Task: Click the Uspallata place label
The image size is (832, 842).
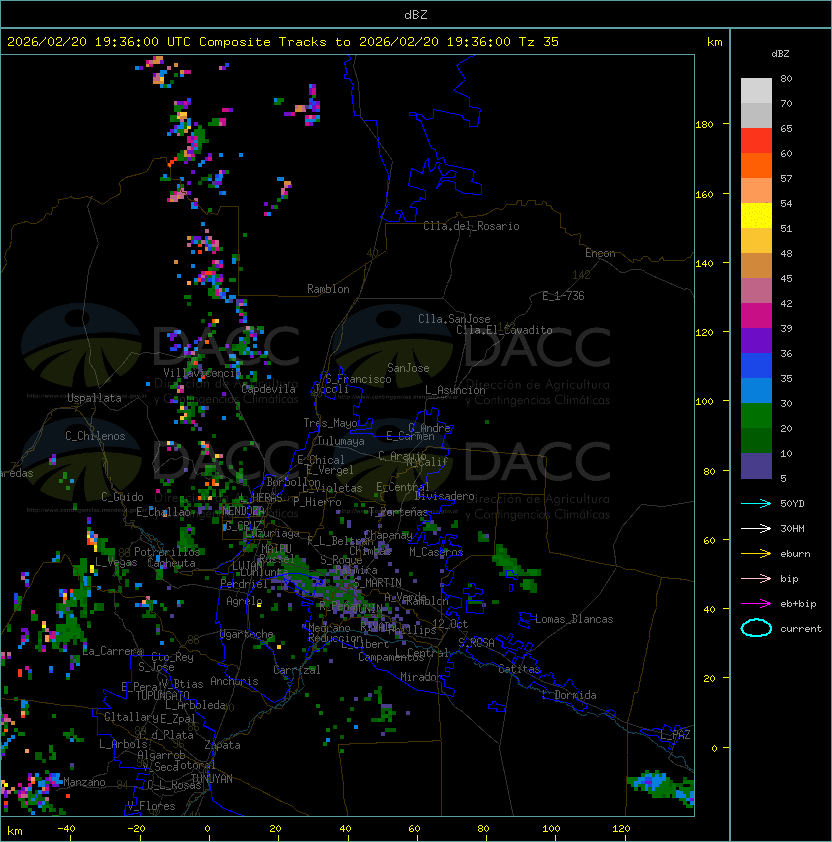Action: click(x=95, y=398)
